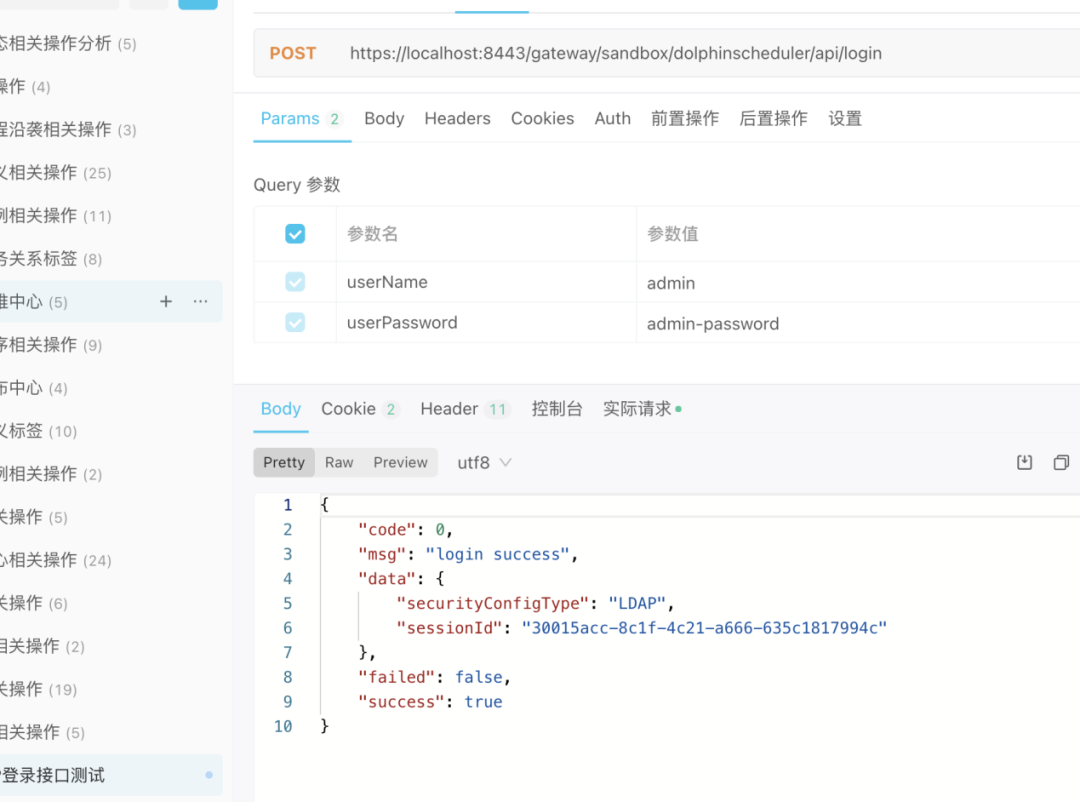
Task: Open sidebar folder 操作 (6)
Action: pyautogui.click(x=34, y=603)
